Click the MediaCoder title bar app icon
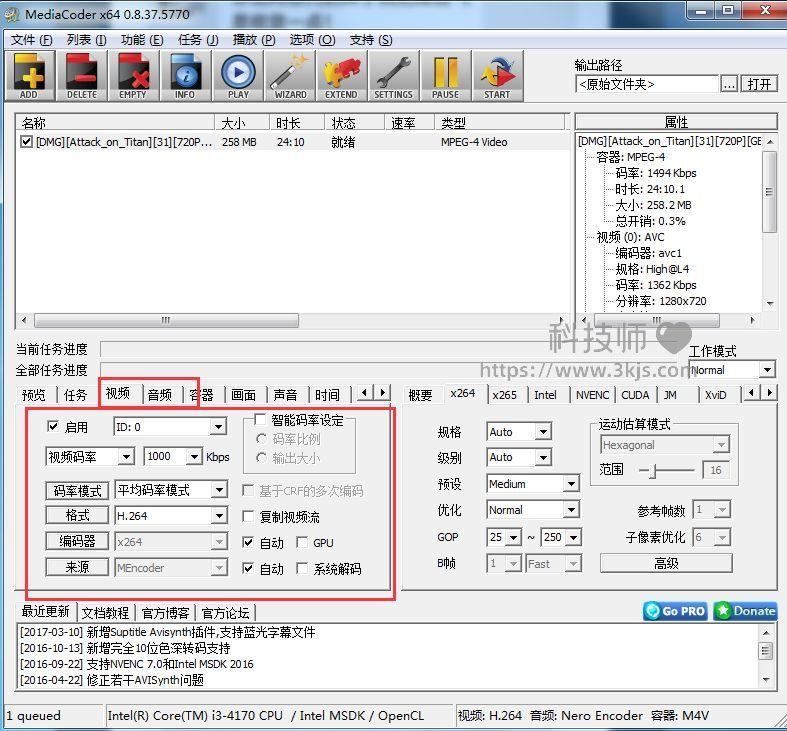The image size is (787, 731). pos(12,14)
